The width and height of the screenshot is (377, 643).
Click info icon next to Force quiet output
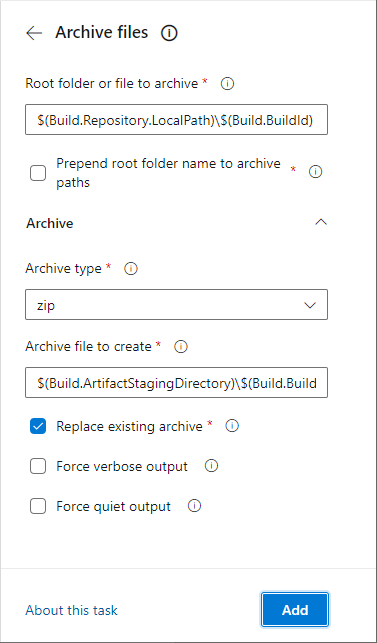pos(194,506)
